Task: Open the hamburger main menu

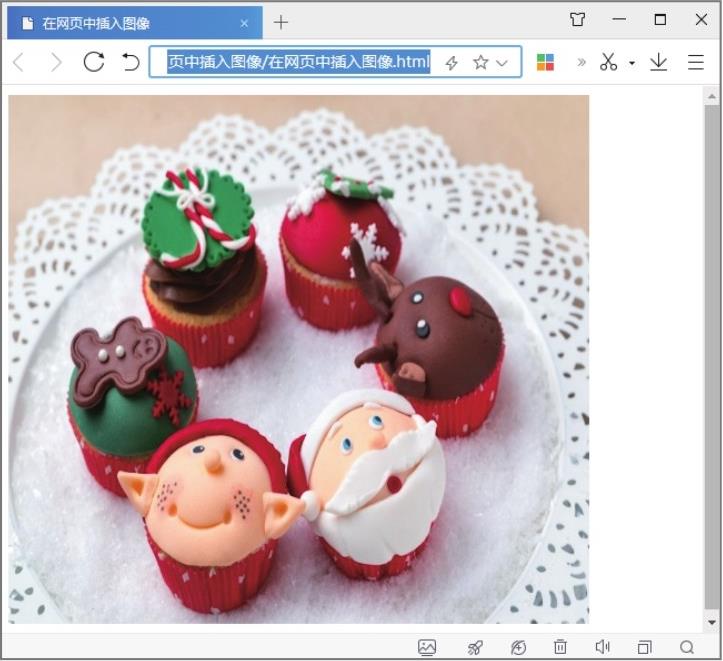Action: click(696, 62)
